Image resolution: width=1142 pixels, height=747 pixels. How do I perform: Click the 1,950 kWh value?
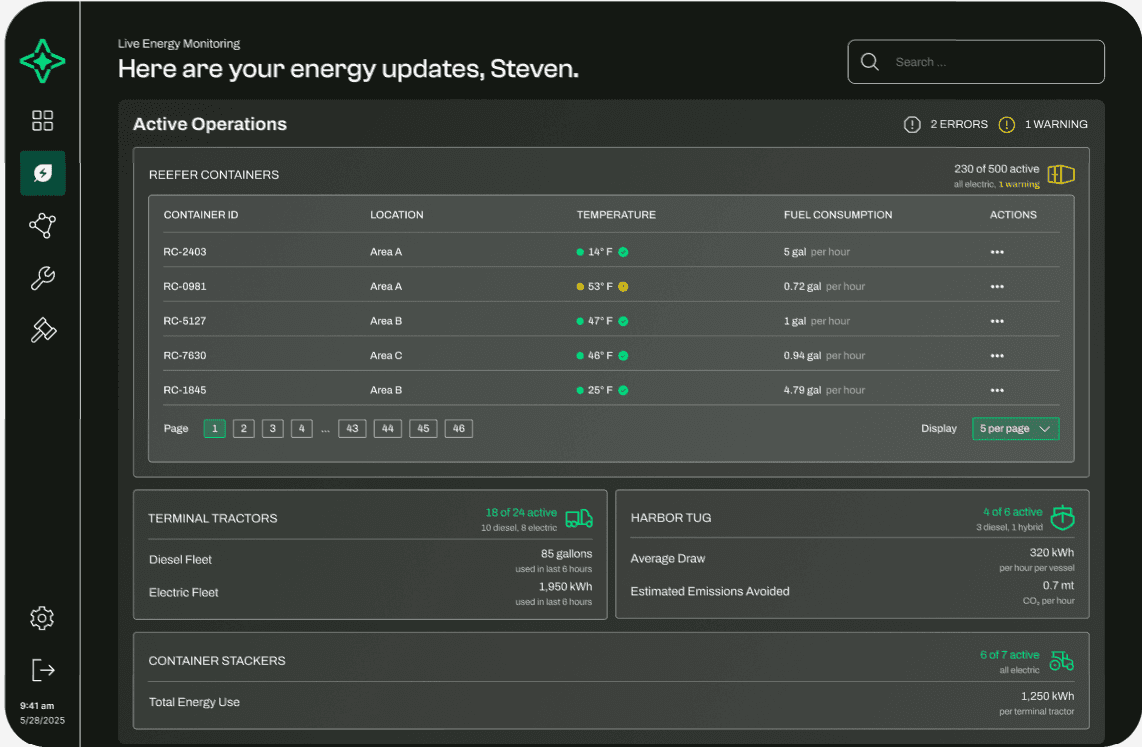[x=565, y=587]
